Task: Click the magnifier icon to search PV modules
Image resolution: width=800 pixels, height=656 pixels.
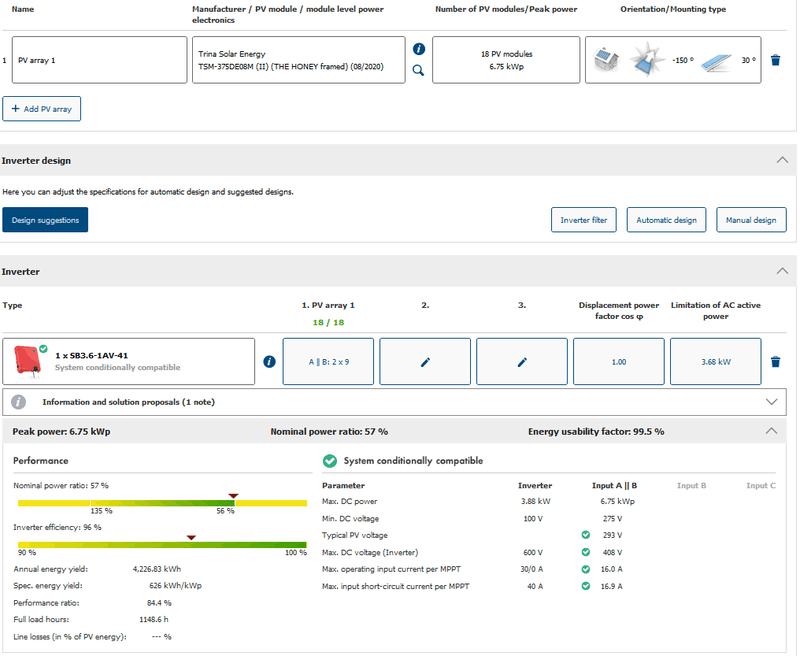Action: (419, 70)
